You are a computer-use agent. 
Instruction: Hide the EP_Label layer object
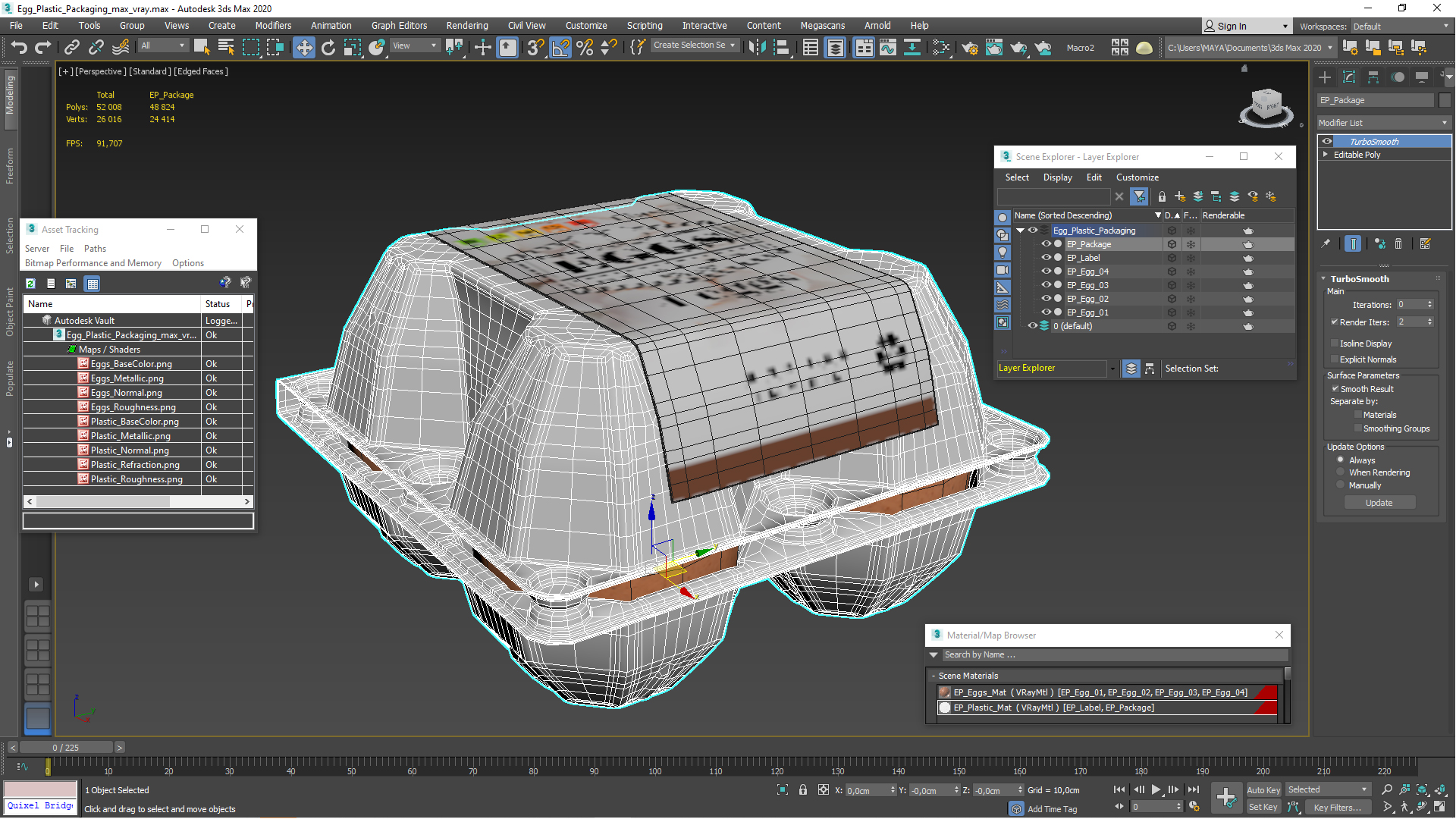(x=1046, y=258)
